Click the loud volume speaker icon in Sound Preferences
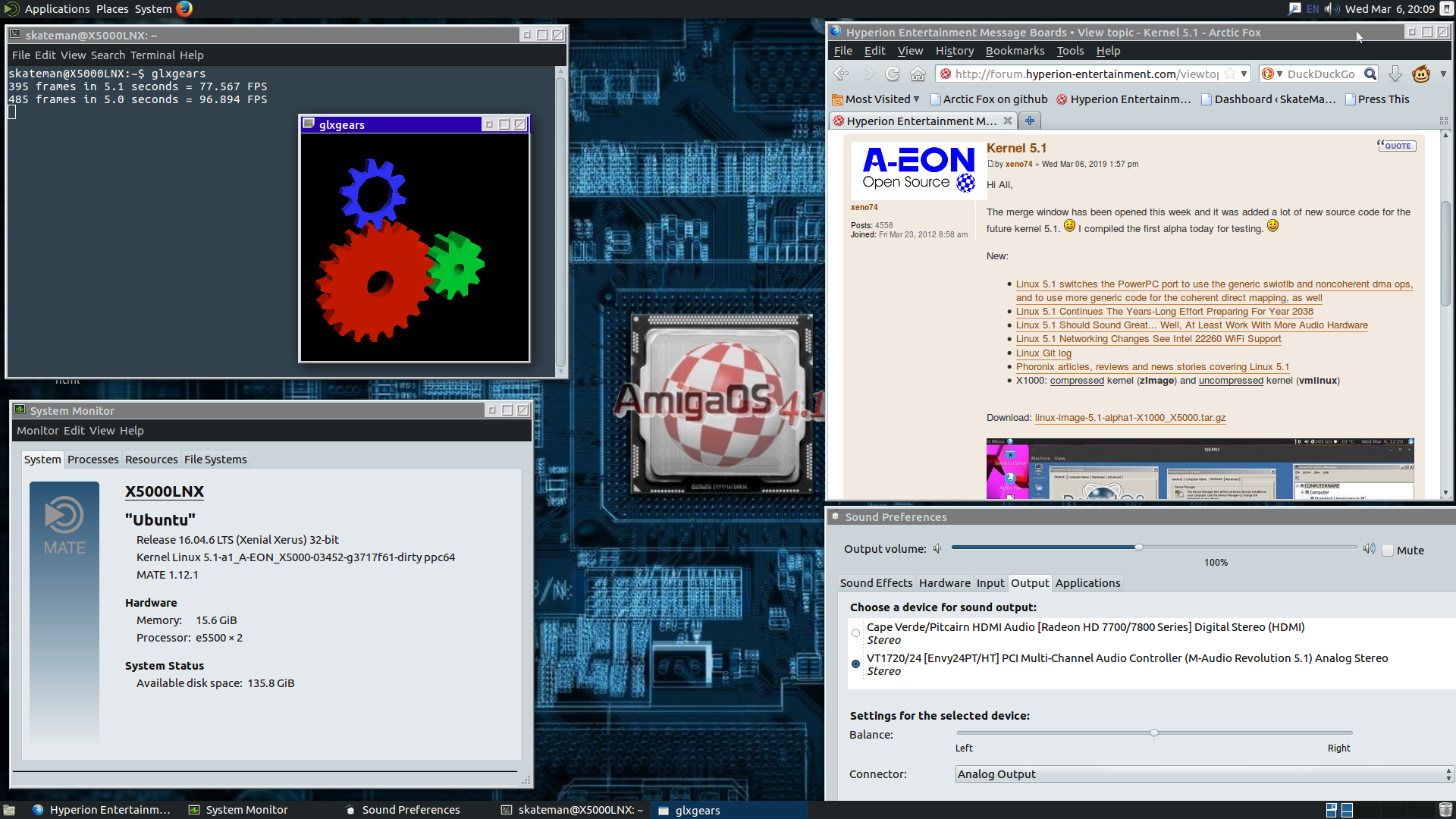The height and width of the screenshot is (819, 1456). pos(1369,548)
